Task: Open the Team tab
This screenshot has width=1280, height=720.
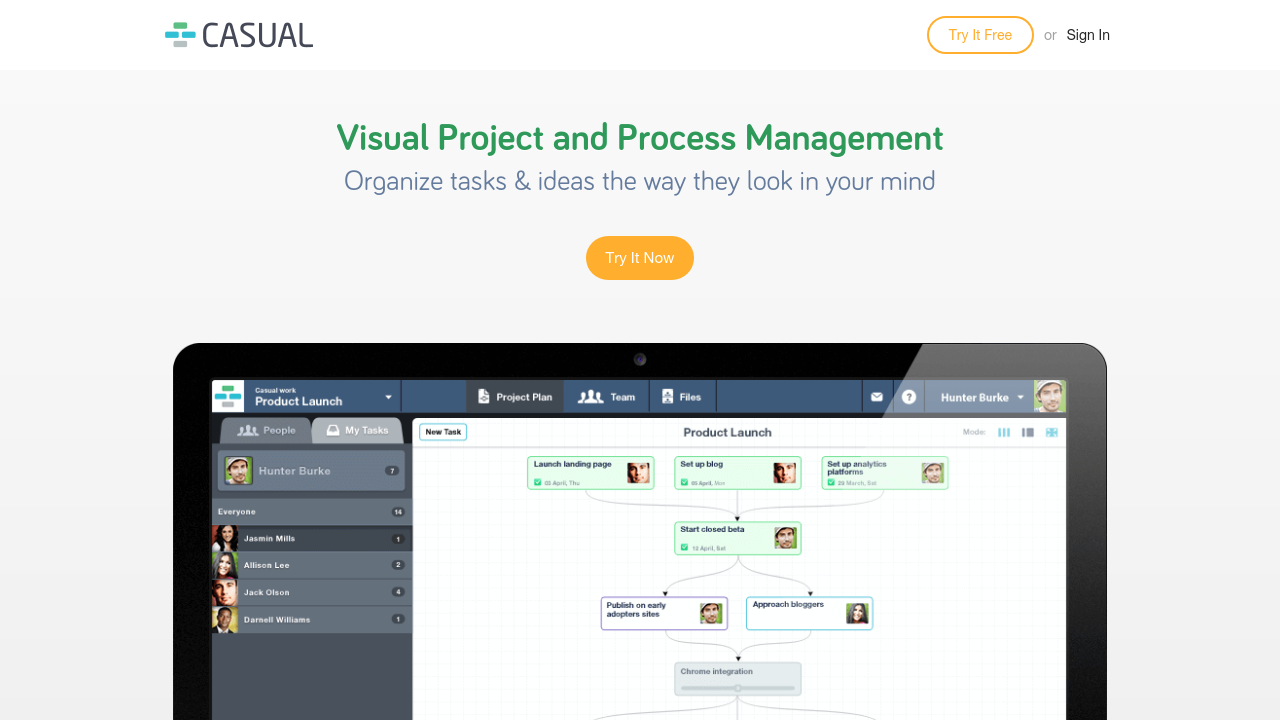Action: click(607, 397)
